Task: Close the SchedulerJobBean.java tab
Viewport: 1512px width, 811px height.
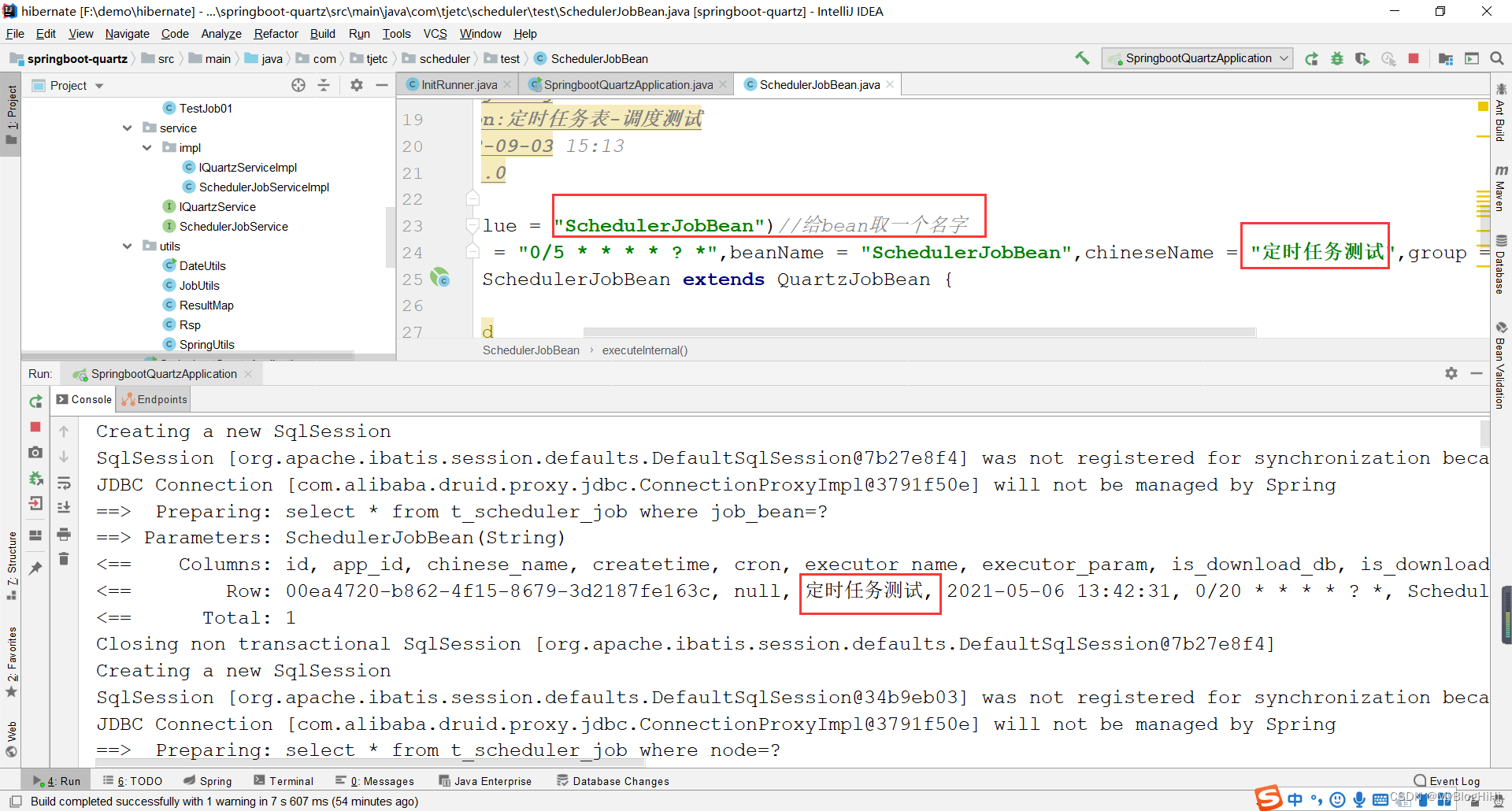Action: coord(890,84)
